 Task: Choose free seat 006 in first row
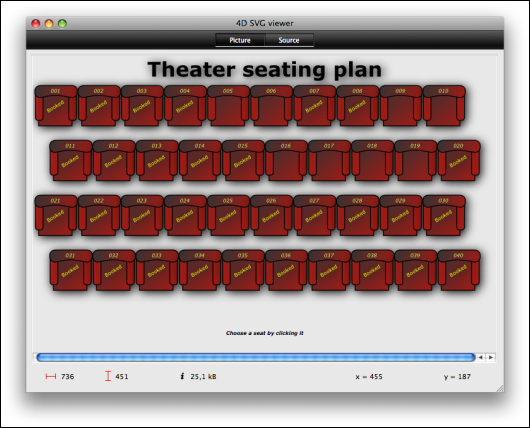(272, 106)
